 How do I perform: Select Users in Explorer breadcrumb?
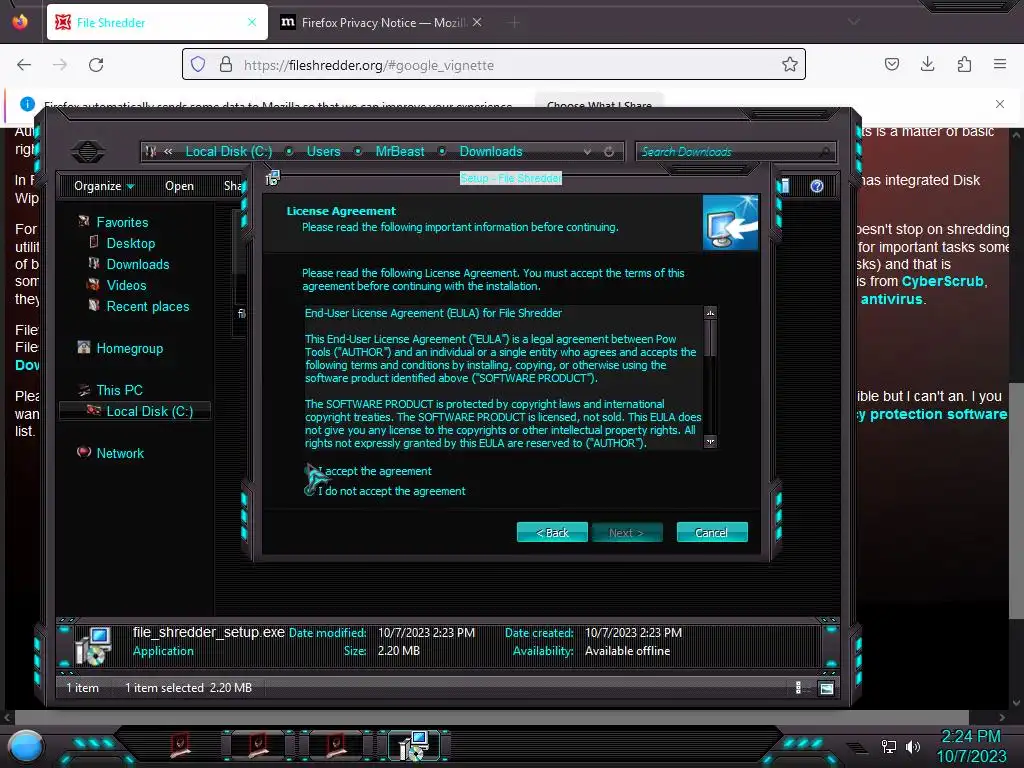[x=323, y=152]
